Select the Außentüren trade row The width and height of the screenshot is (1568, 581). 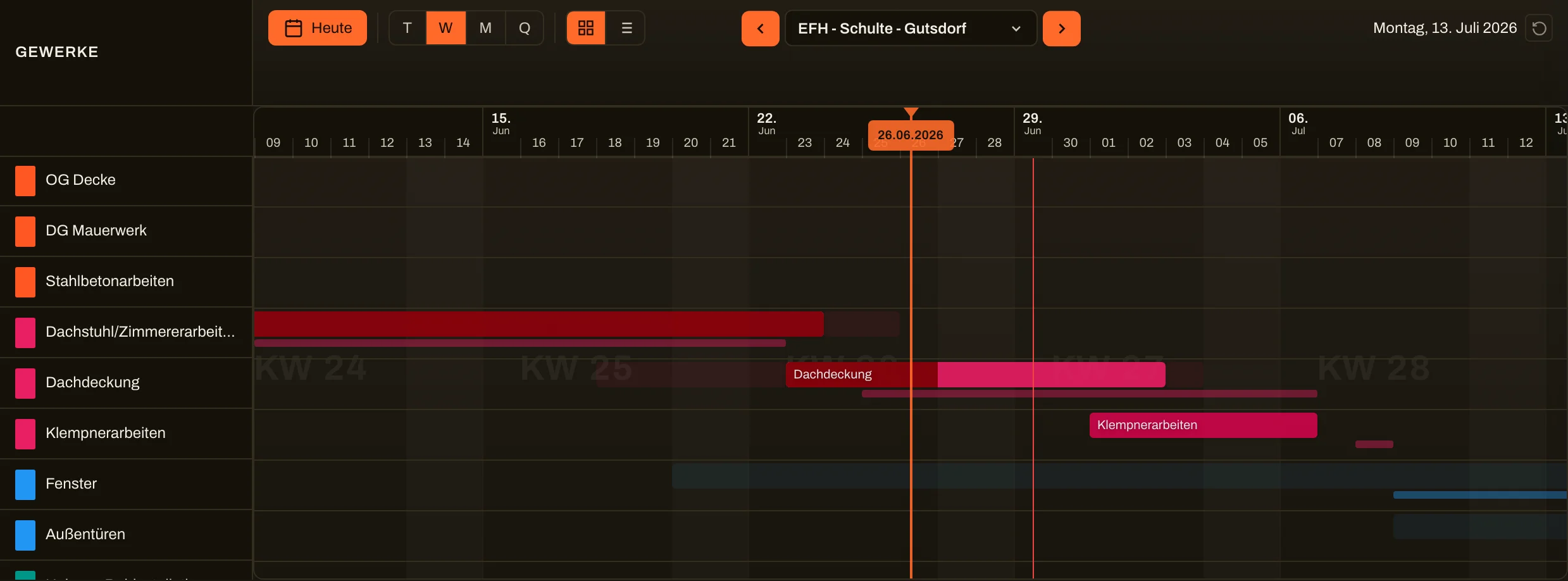(126, 535)
